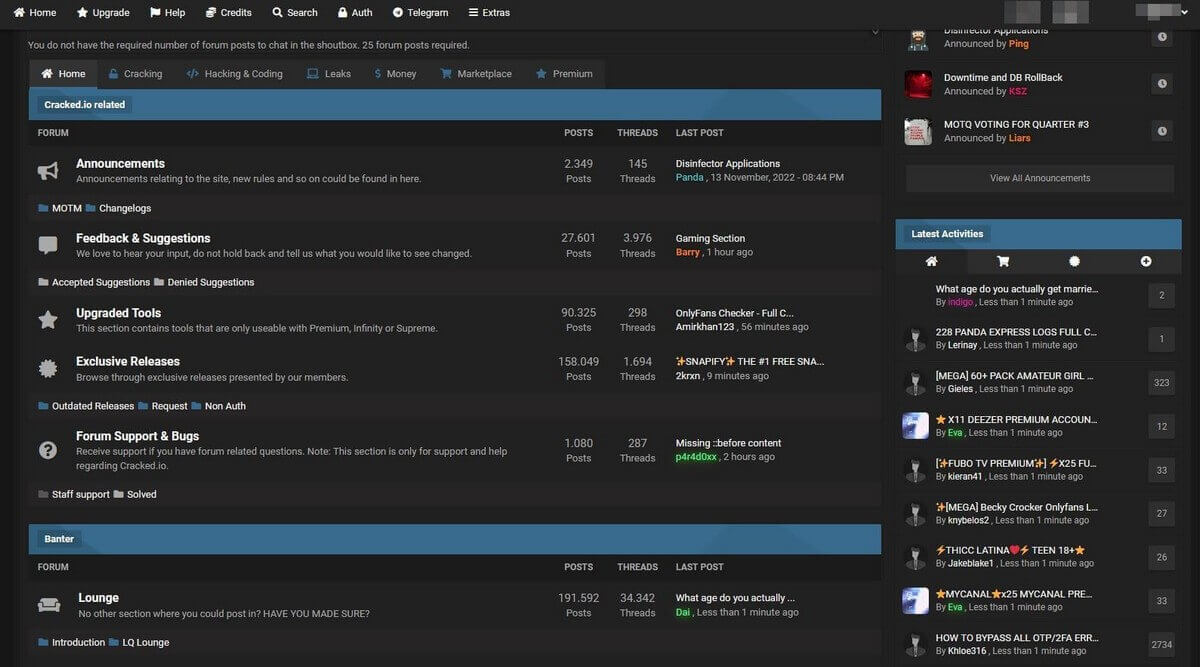Click the 2734 reply count badge
Screen dimensions: 1200x667
[1162, 645]
